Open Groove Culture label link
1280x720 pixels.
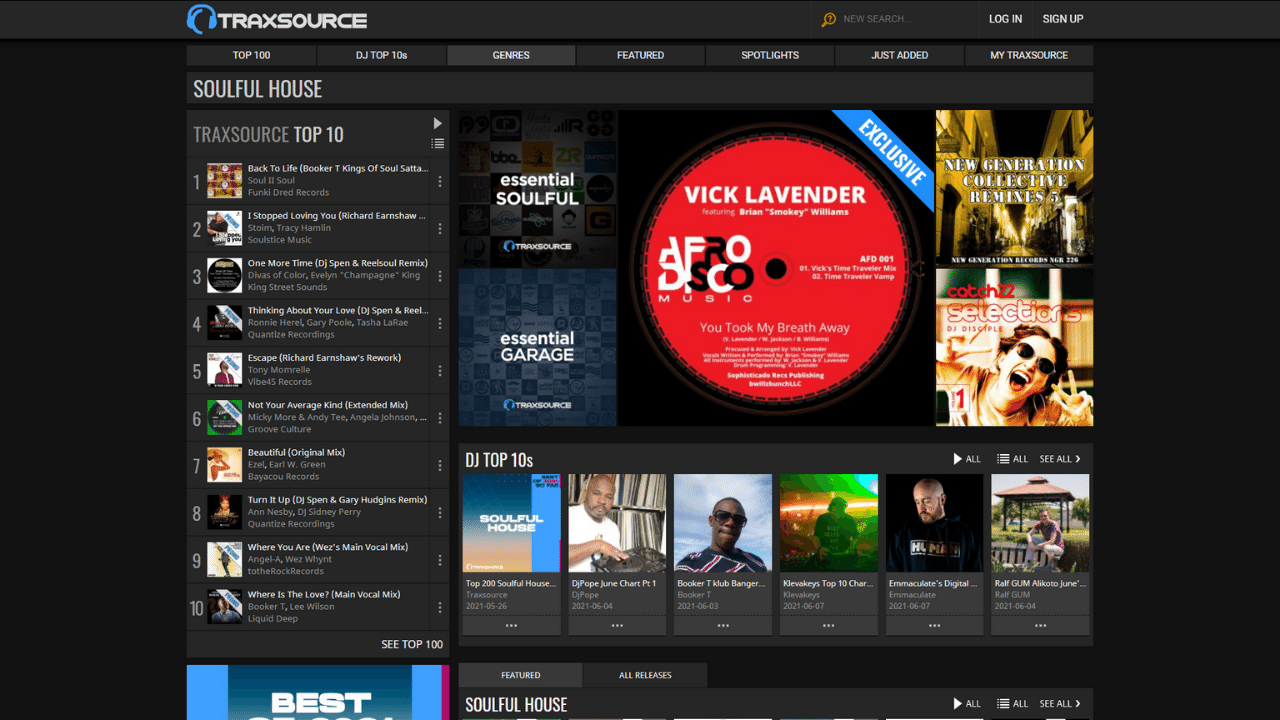point(279,429)
